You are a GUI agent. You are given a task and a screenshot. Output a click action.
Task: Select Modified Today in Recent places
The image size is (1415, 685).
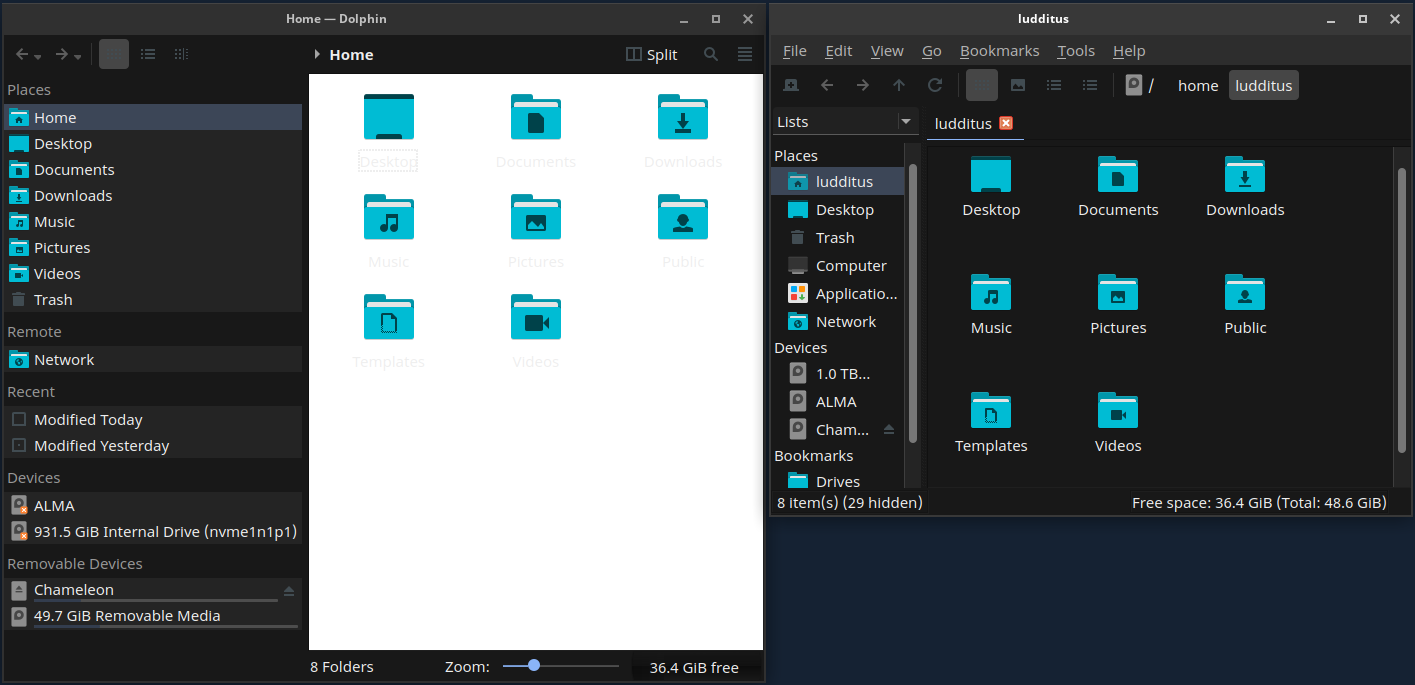point(88,420)
